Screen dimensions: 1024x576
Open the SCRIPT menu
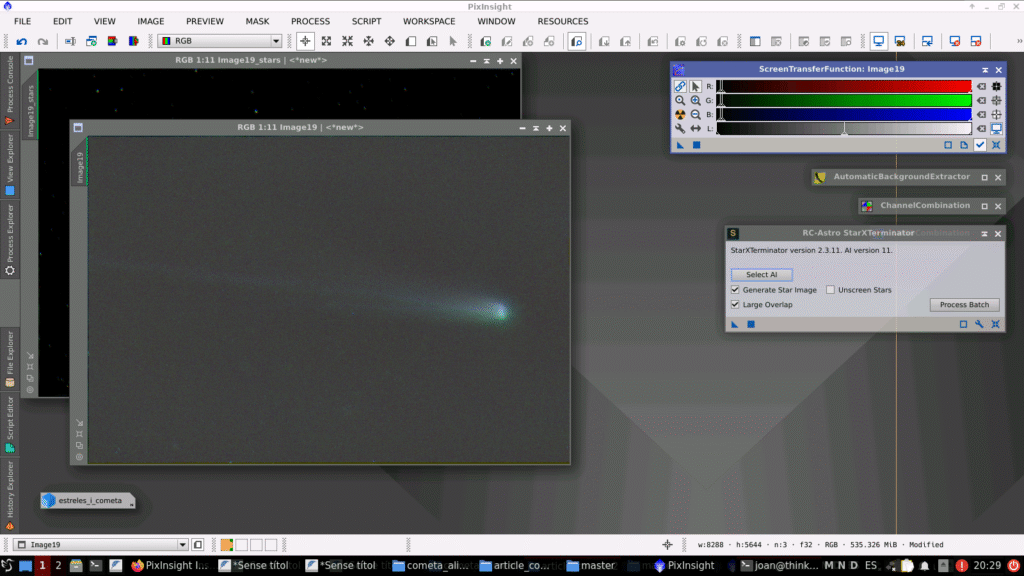coord(366,21)
